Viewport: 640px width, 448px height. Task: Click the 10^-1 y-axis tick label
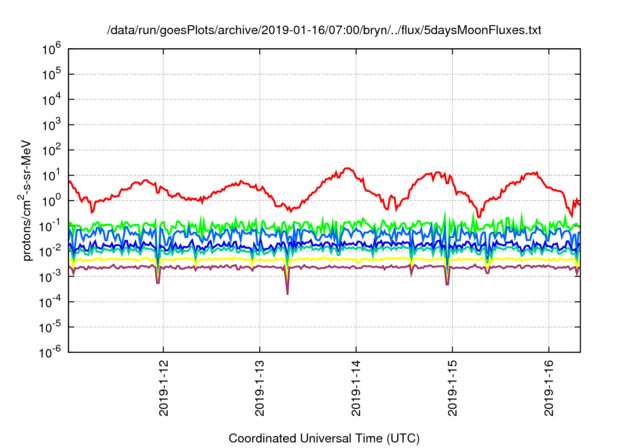50,226
